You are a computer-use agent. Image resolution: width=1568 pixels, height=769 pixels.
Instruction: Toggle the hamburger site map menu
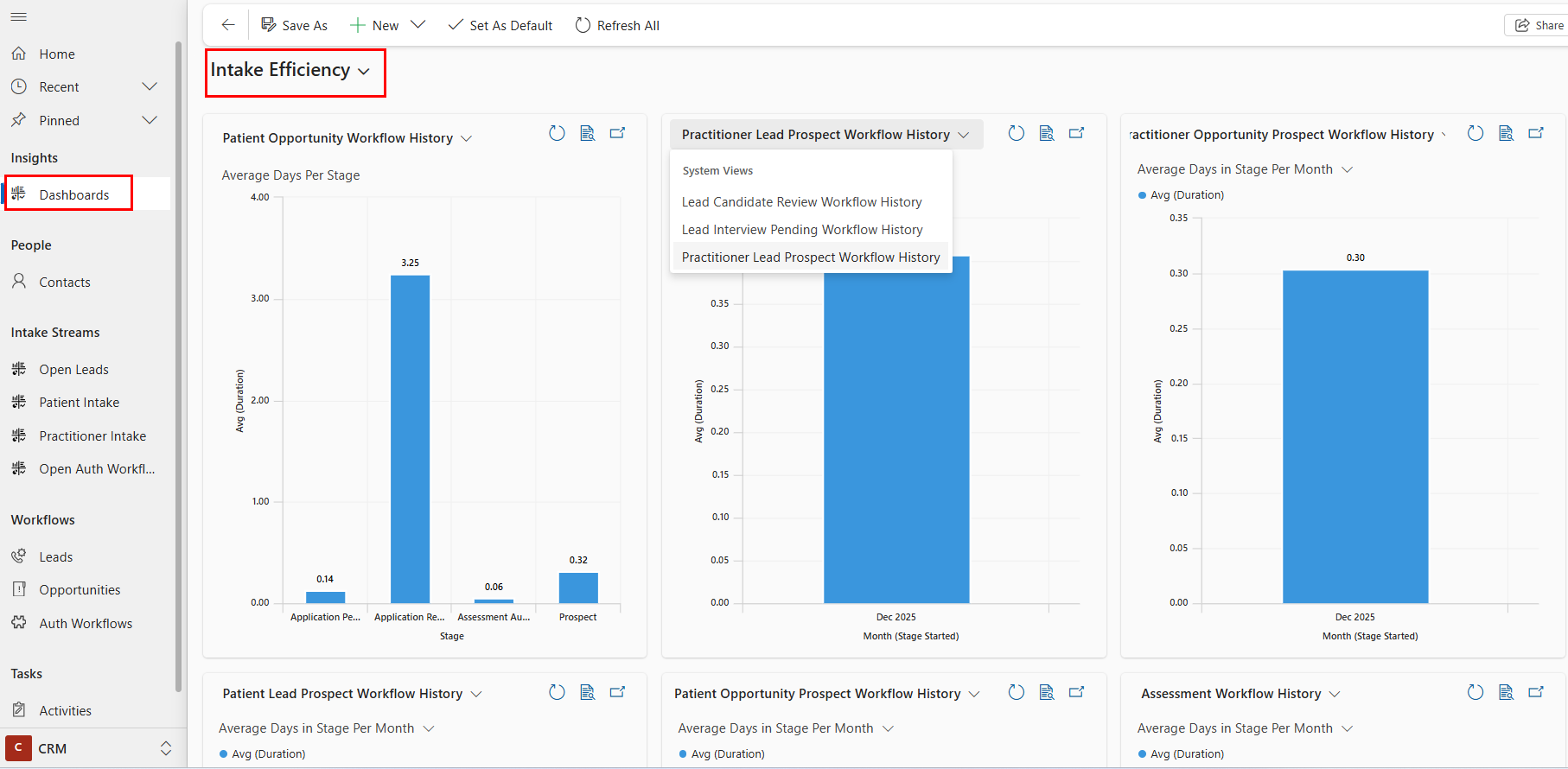pyautogui.click(x=19, y=17)
